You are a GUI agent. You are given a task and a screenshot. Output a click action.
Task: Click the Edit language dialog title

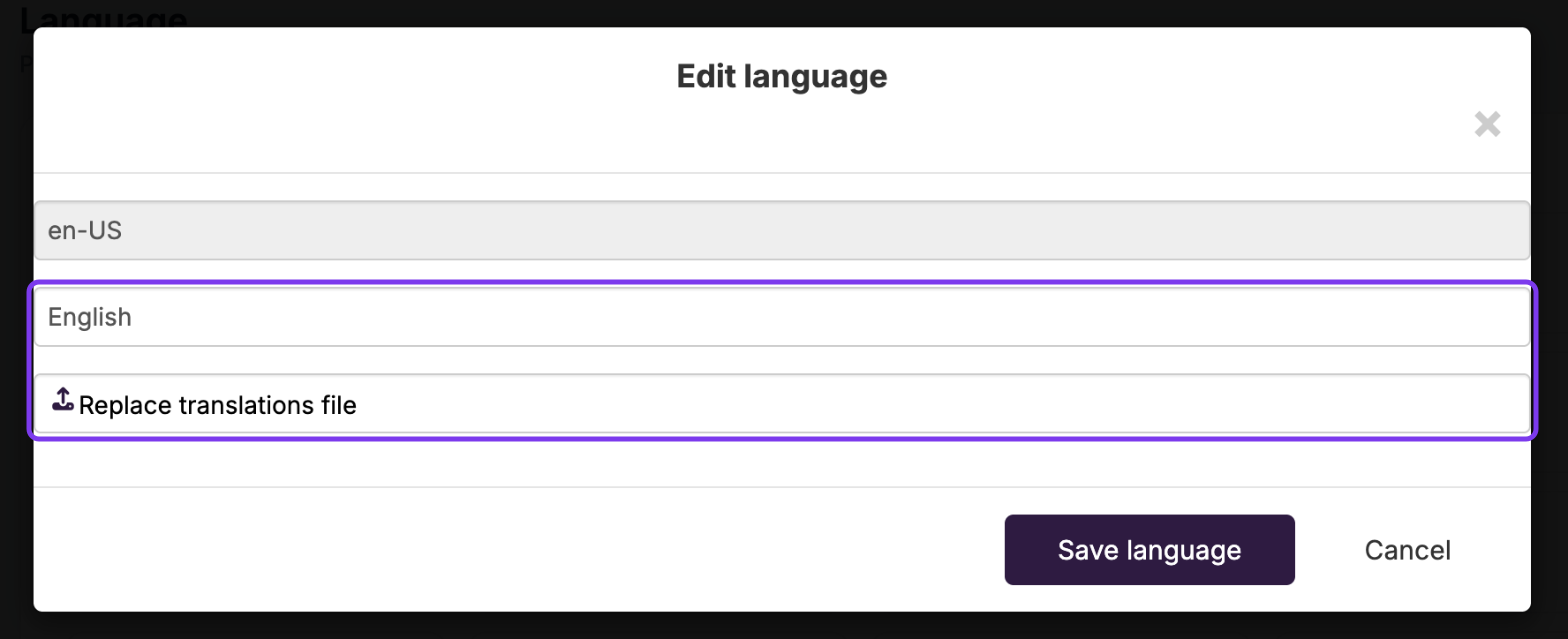click(782, 76)
